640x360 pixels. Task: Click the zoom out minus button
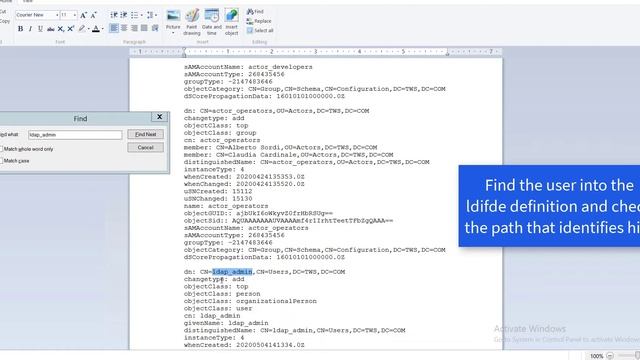coord(610,356)
